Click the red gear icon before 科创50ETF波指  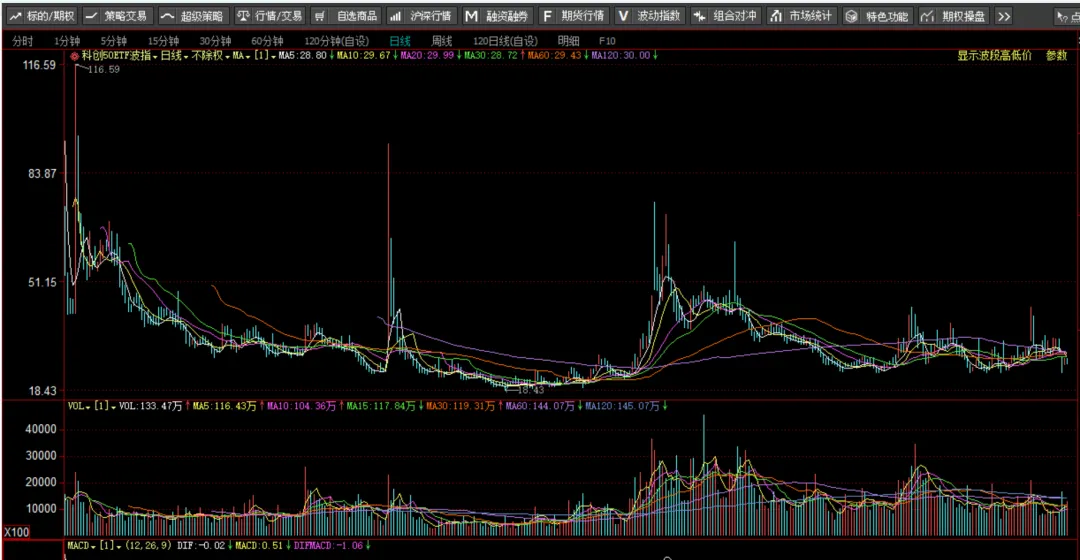pyautogui.click(x=74, y=56)
